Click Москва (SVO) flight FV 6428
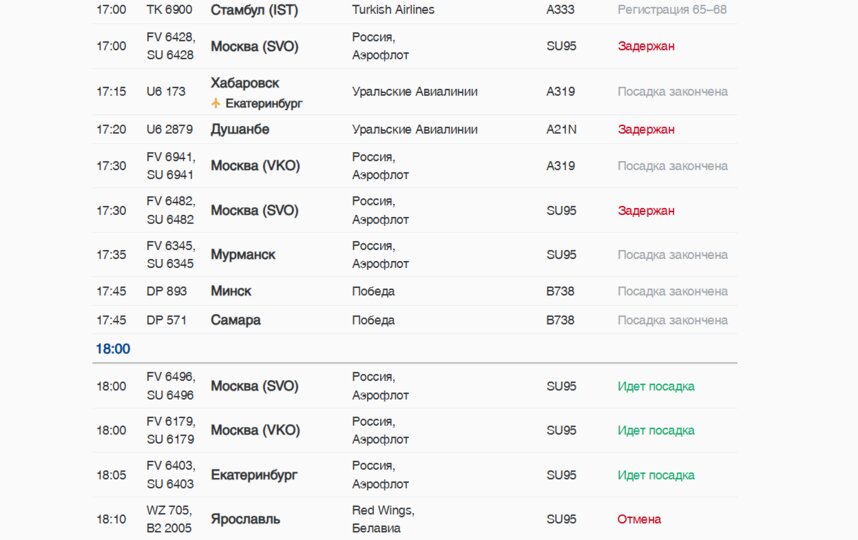The height and width of the screenshot is (540, 858). coord(415,46)
